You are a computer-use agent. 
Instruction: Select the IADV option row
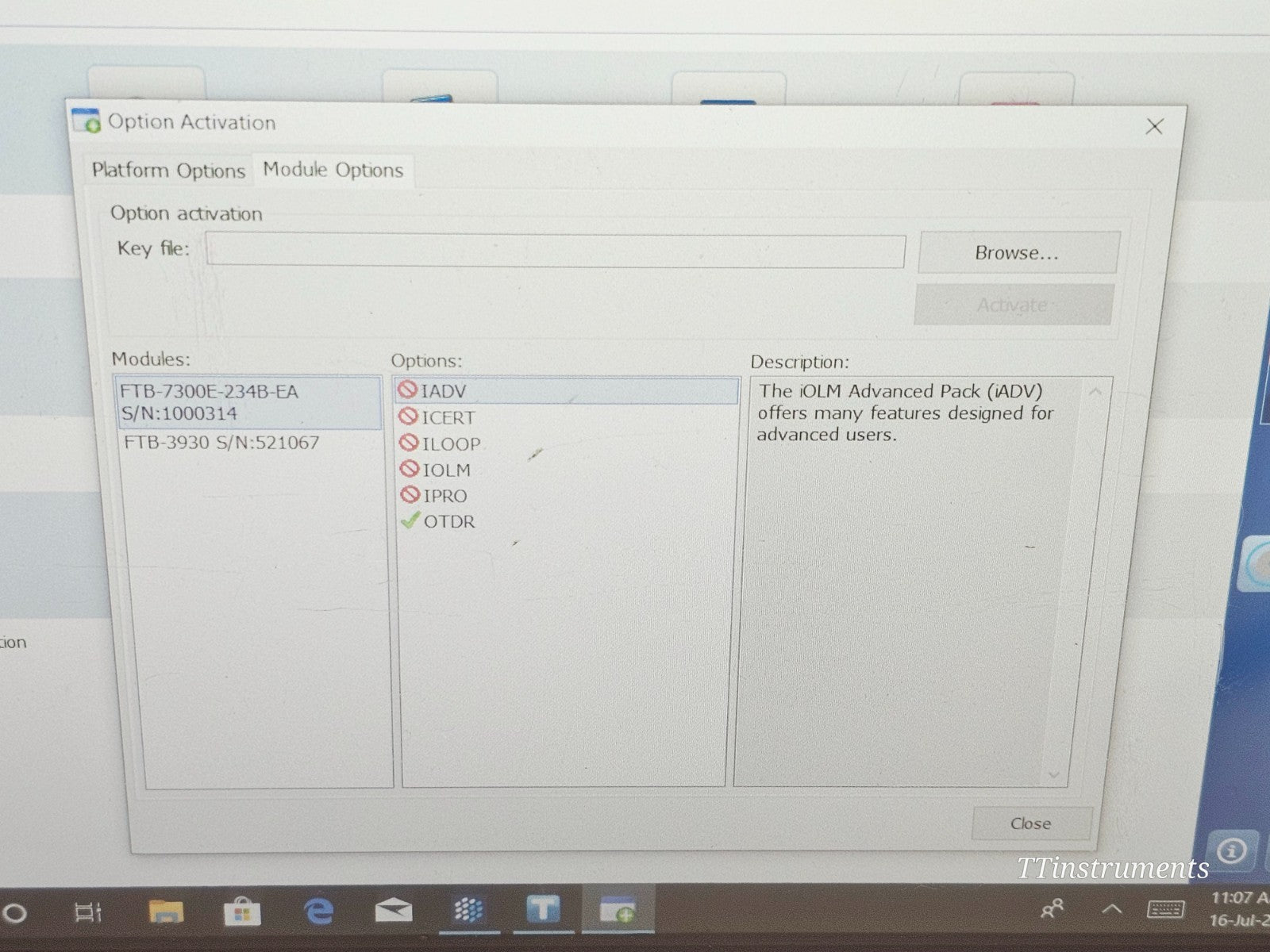567,390
